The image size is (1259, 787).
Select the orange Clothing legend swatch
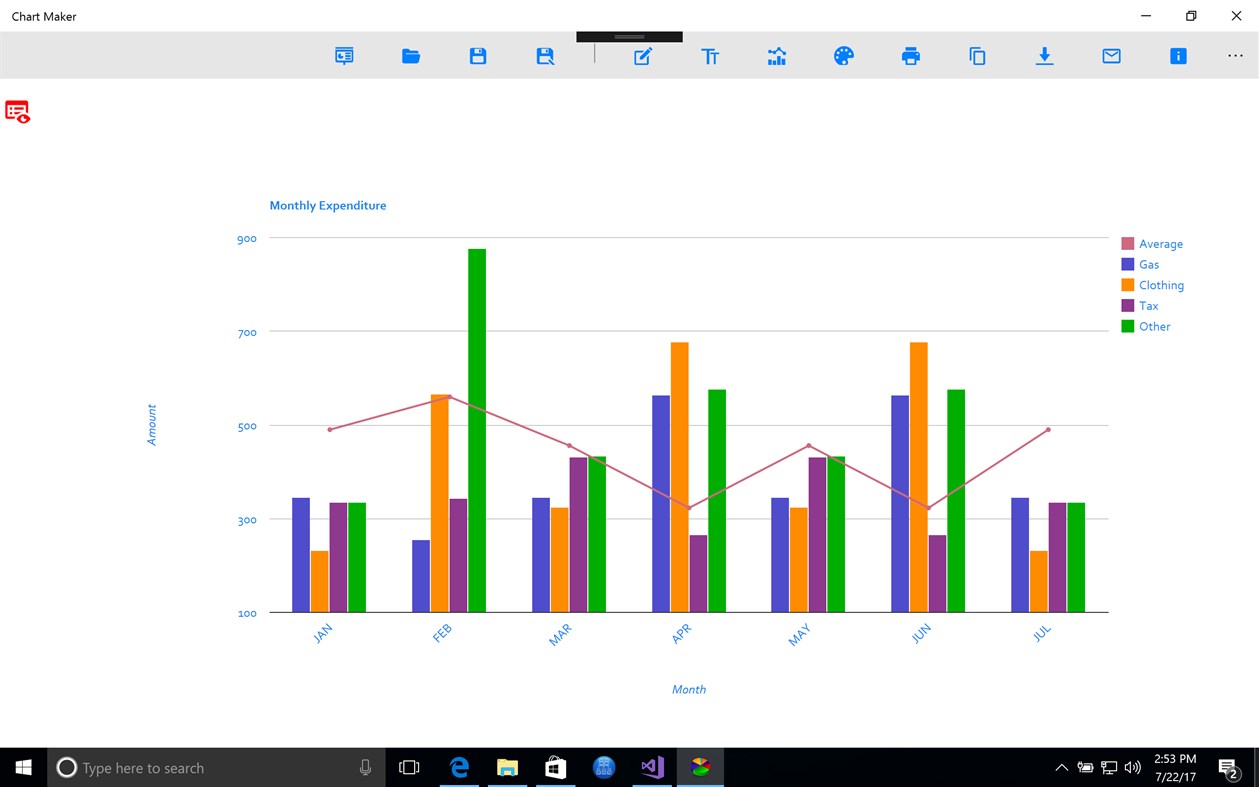[x=1126, y=284]
